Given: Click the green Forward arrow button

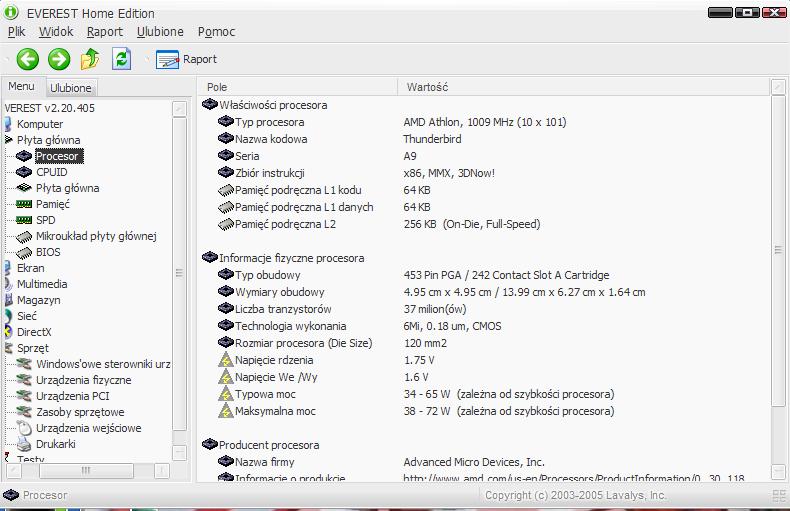Looking at the screenshot, I should [x=59, y=59].
